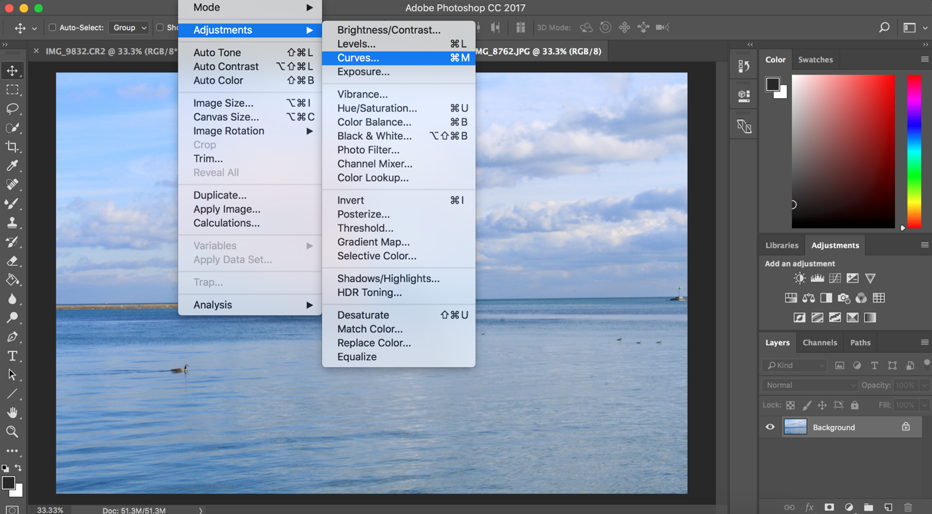Add a Photo Filter adjustment icon
932x514 pixels.
coord(843,298)
